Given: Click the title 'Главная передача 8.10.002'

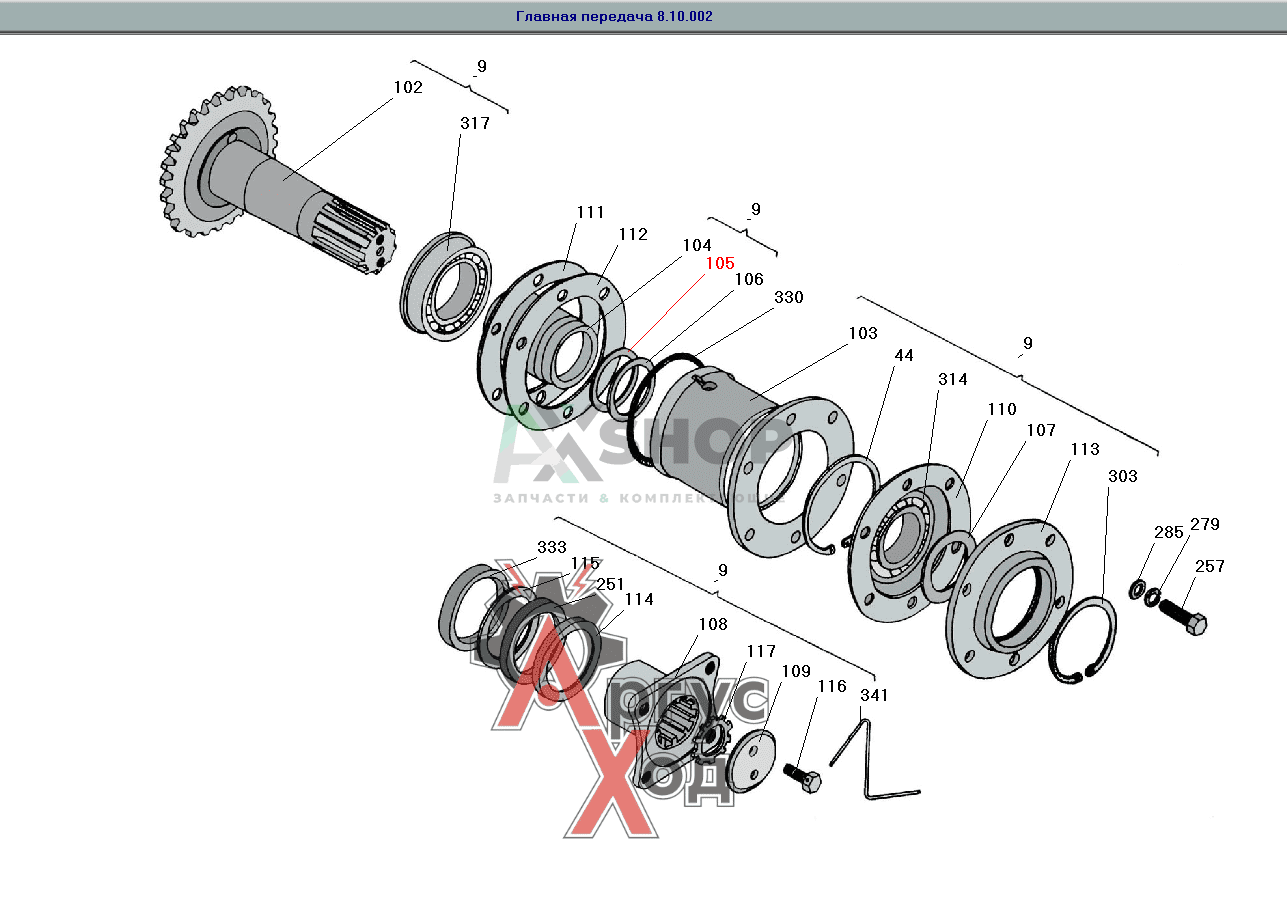Looking at the screenshot, I should [x=614, y=17].
